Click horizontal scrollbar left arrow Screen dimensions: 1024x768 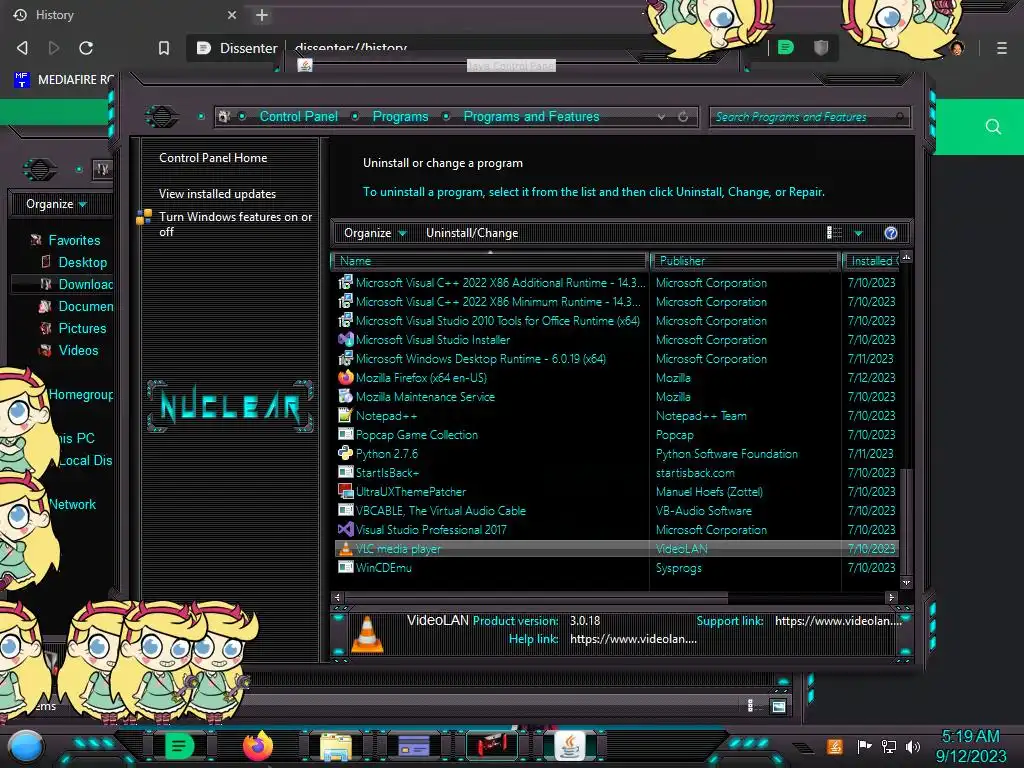tap(337, 597)
